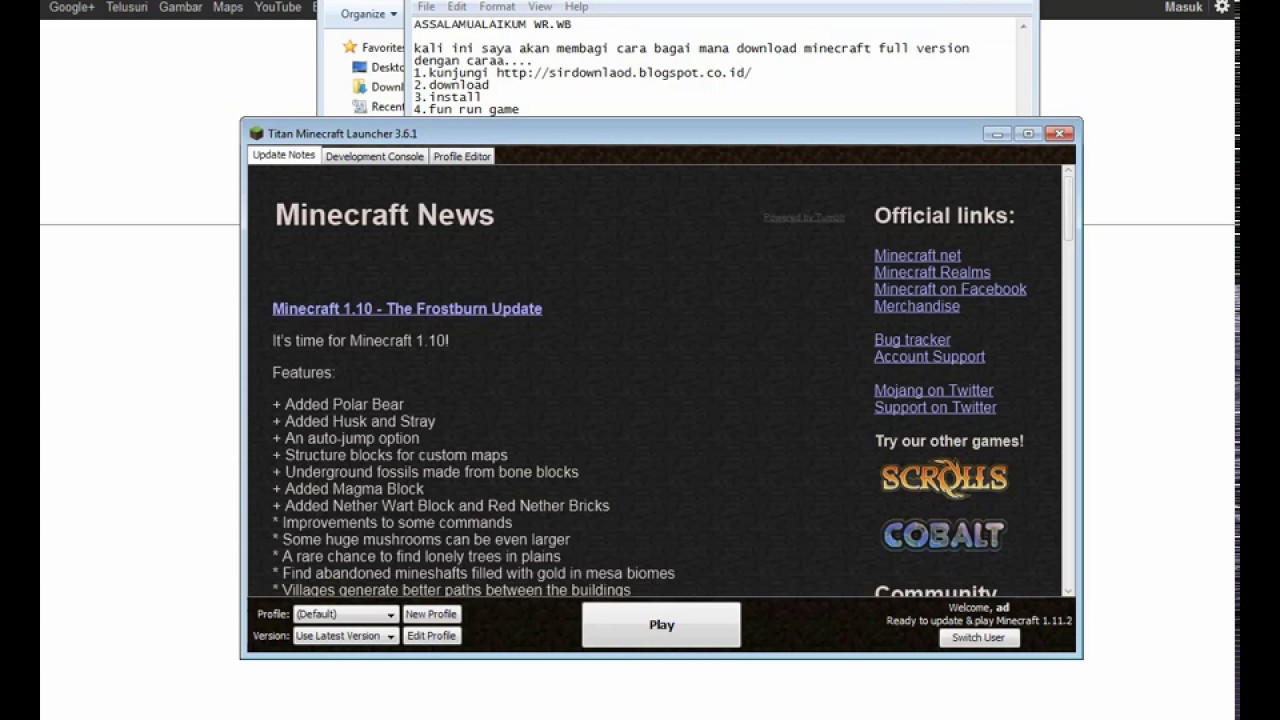Click the Titan Minecraft Launcher title bar icon
This screenshot has width=1280, height=720.
click(257, 134)
